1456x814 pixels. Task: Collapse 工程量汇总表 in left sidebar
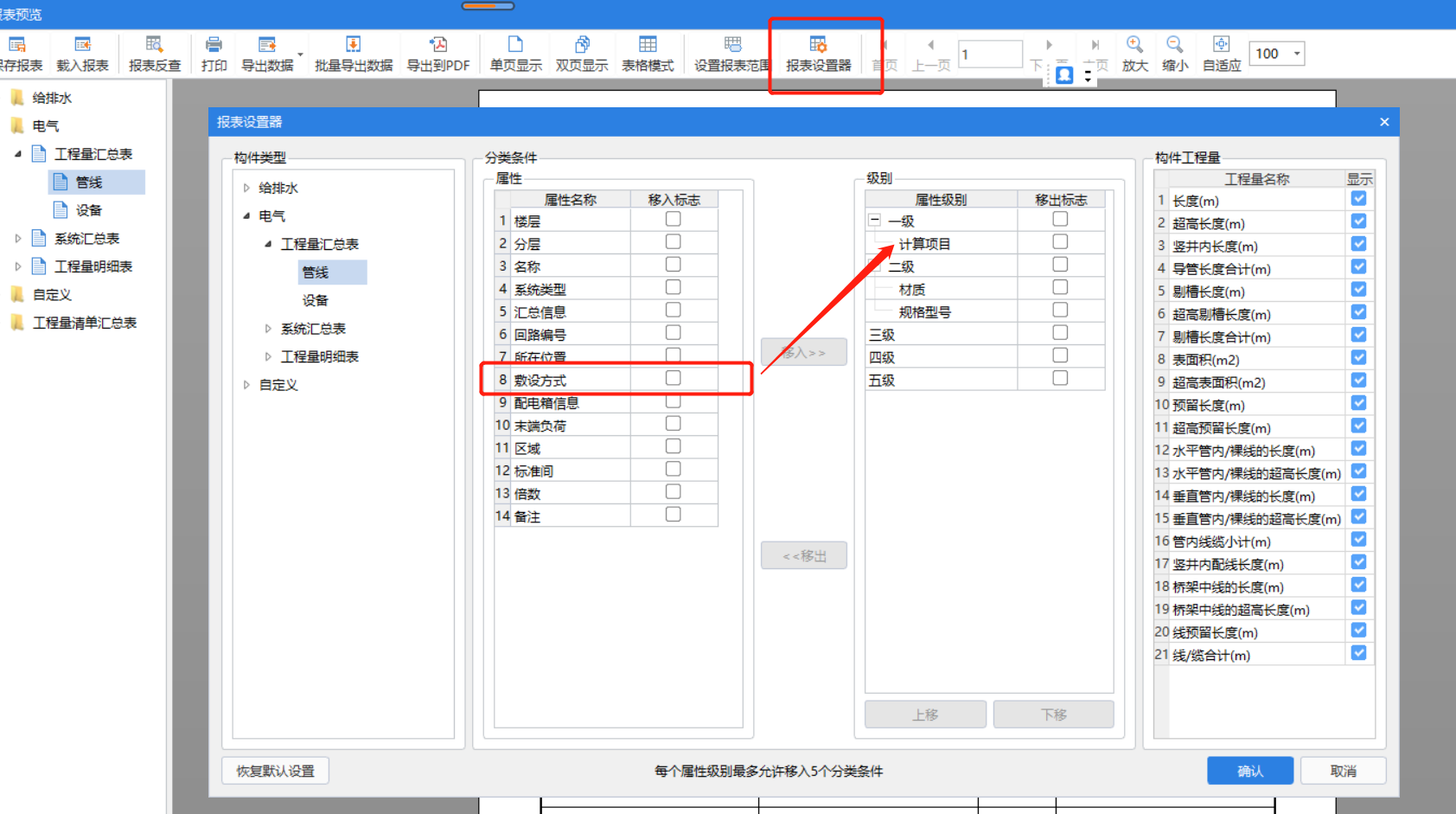point(18,154)
